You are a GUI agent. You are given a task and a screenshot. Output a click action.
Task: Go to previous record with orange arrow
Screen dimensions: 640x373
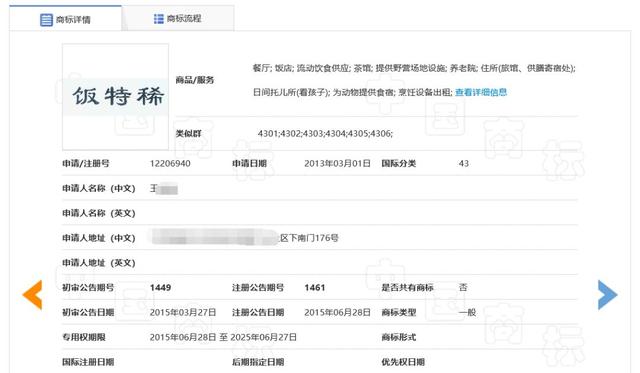[x=32, y=295]
